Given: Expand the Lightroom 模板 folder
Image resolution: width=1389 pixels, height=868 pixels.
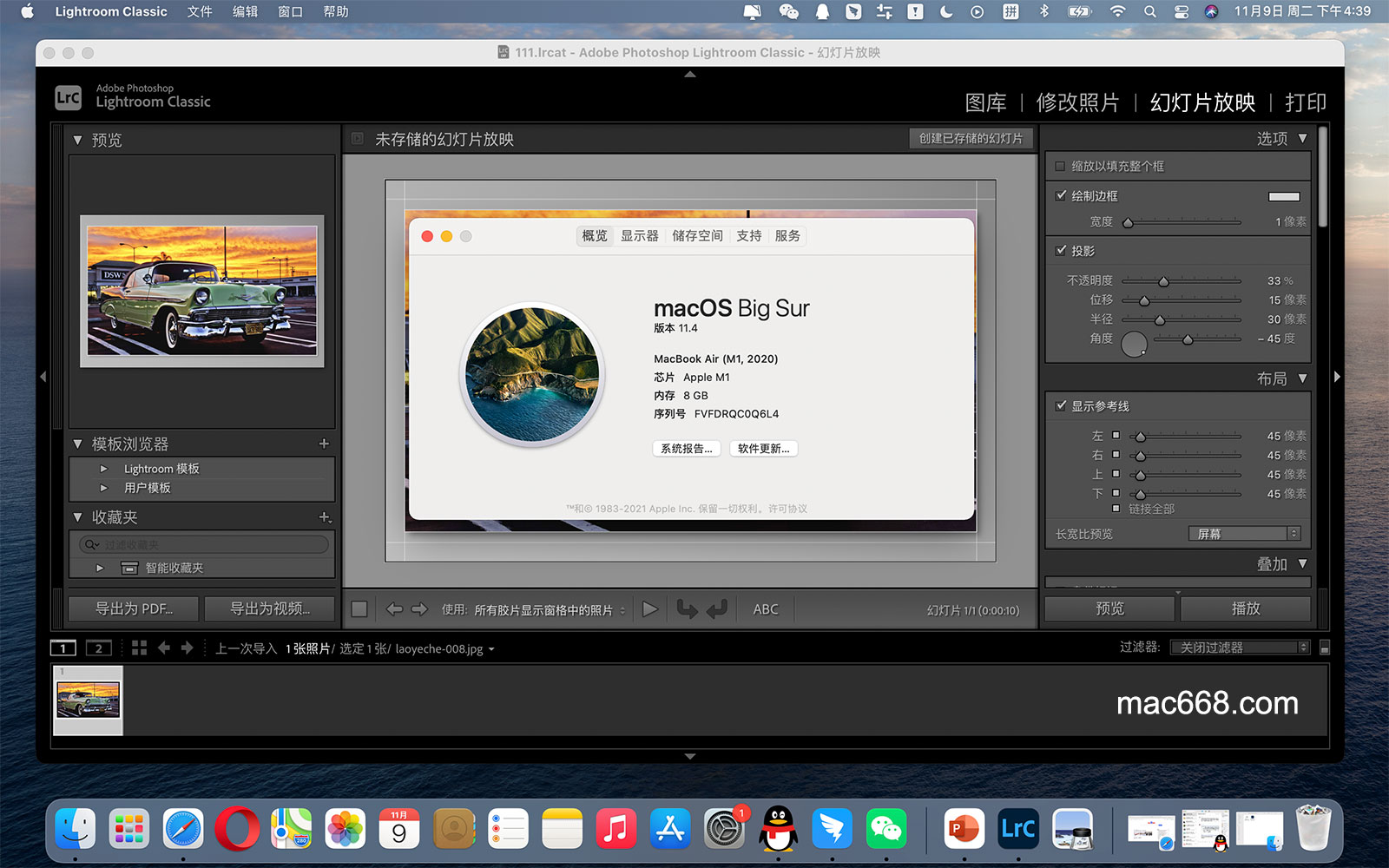Looking at the screenshot, I should click(x=103, y=469).
